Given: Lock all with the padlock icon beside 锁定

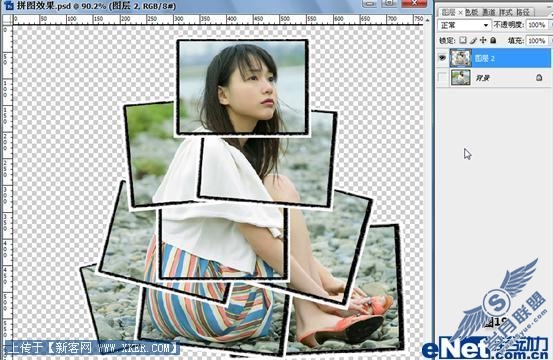Looking at the screenshot, I should [493, 40].
